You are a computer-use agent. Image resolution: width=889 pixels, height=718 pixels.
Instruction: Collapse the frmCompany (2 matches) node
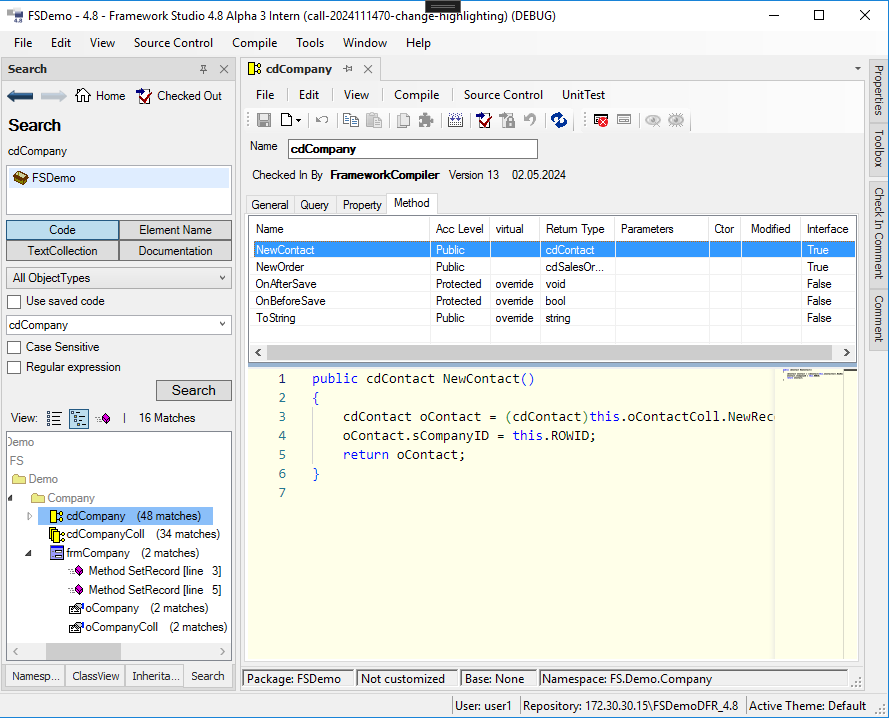point(28,553)
